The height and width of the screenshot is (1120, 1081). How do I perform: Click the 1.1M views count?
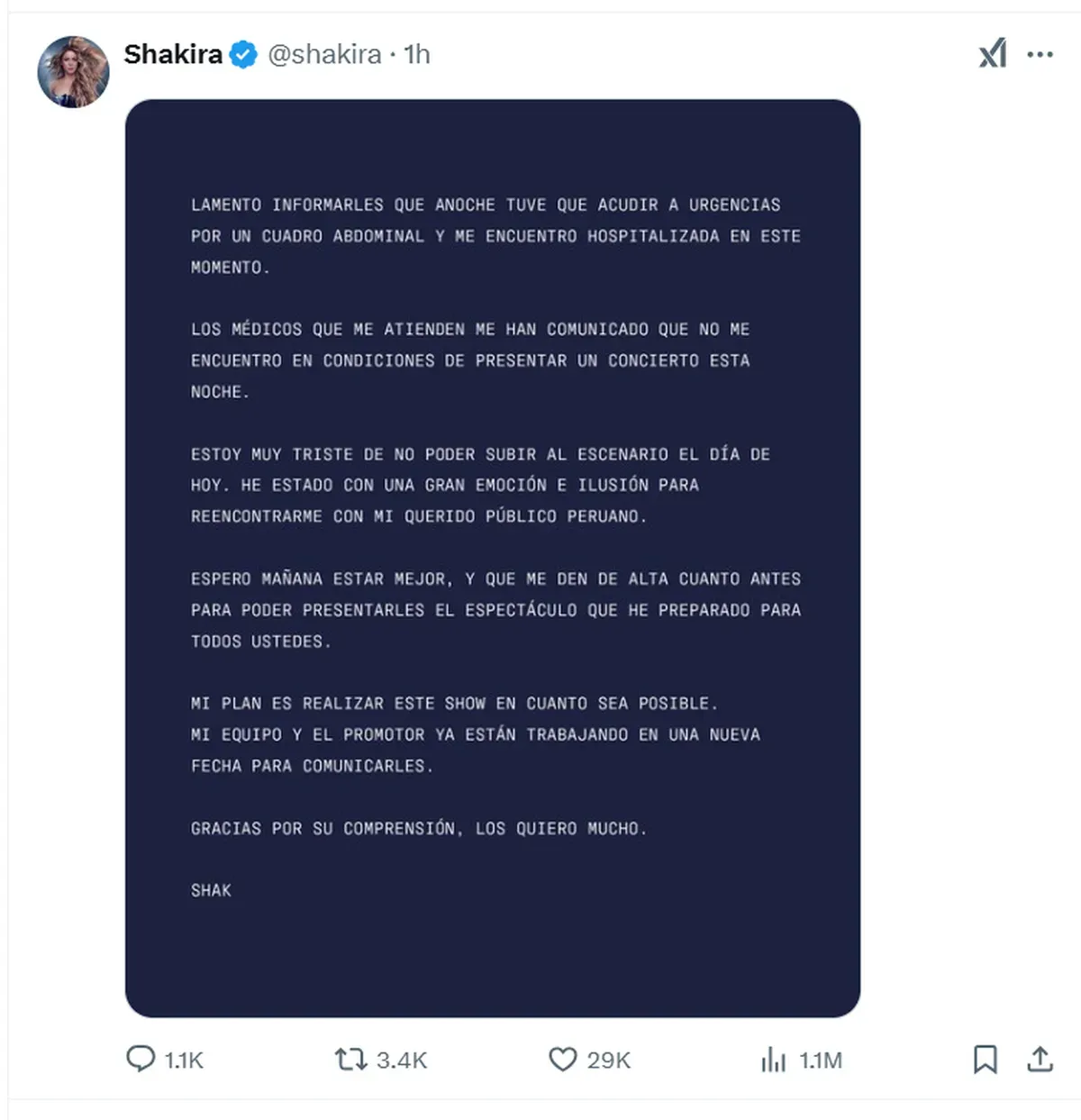821,1061
